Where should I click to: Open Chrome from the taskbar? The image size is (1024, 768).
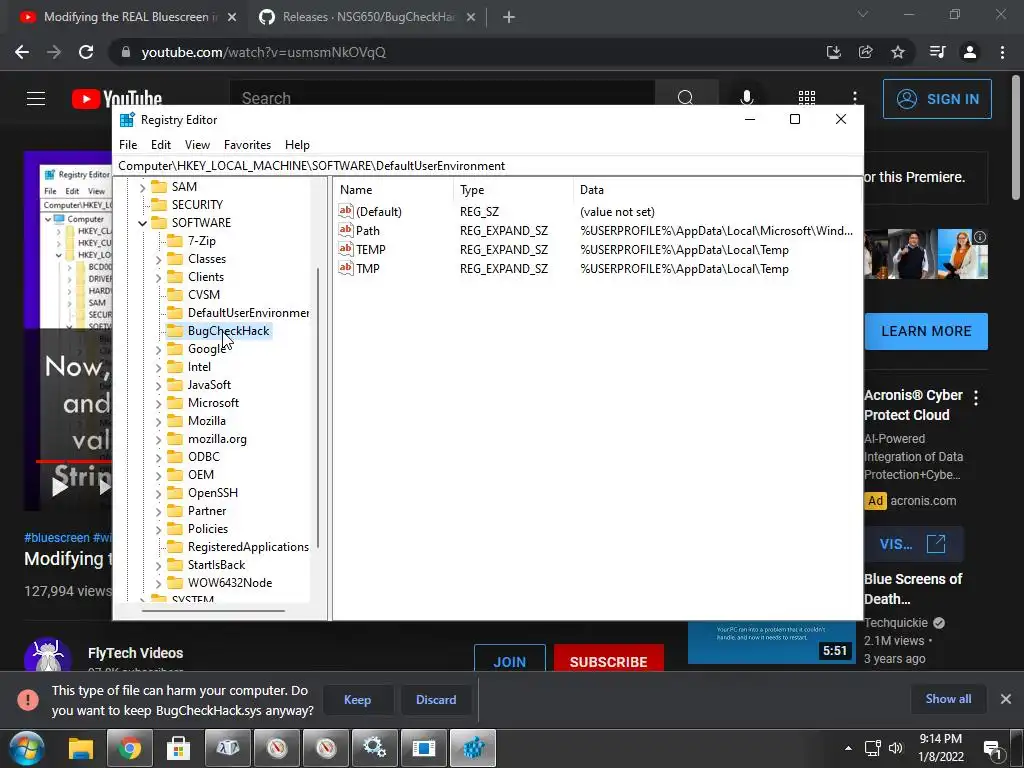click(x=129, y=748)
